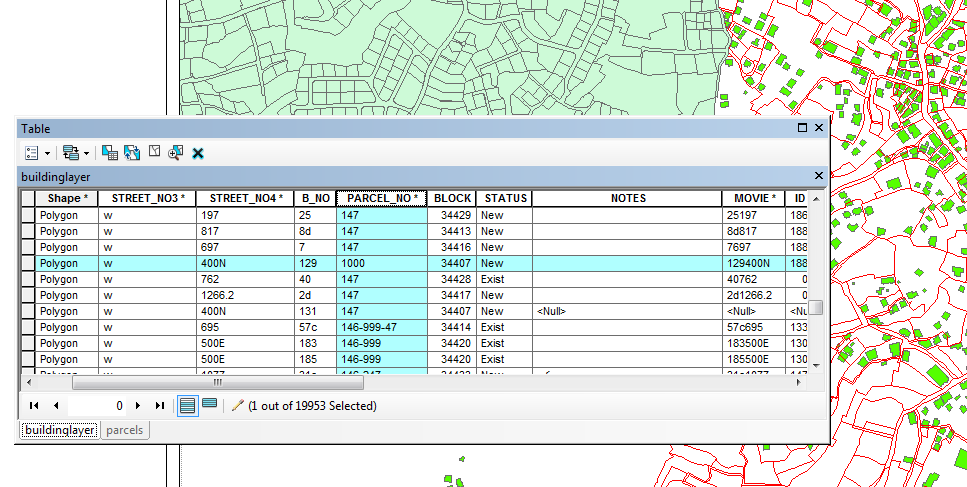Click the record number input box
The height and width of the screenshot is (487, 967).
click(x=96, y=406)
